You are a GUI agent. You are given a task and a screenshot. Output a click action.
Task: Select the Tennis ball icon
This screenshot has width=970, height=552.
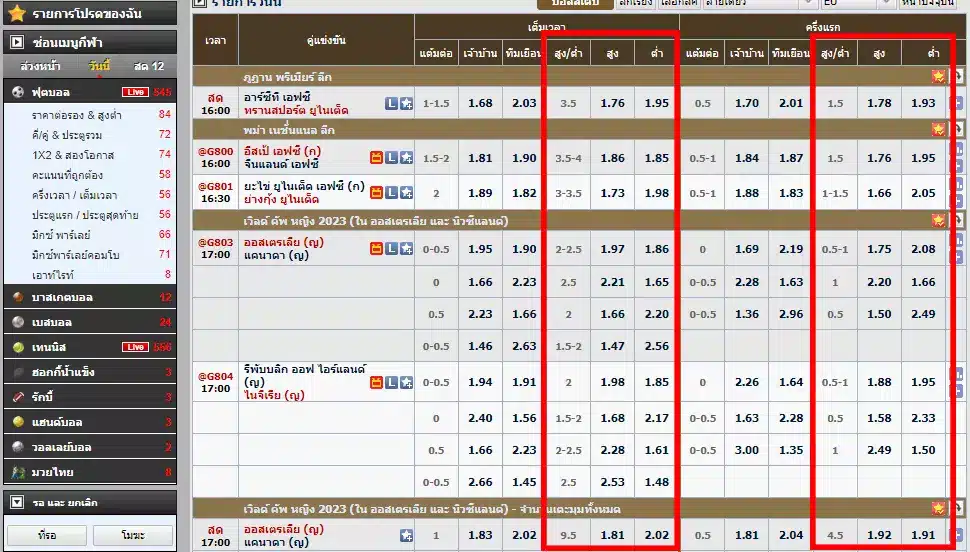(19, 347)
